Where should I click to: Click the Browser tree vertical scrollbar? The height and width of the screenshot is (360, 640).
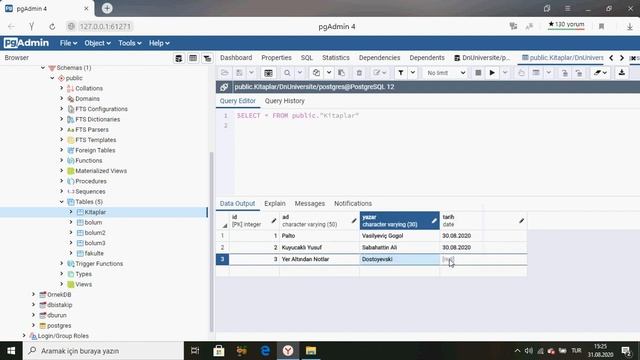(211, 242)
